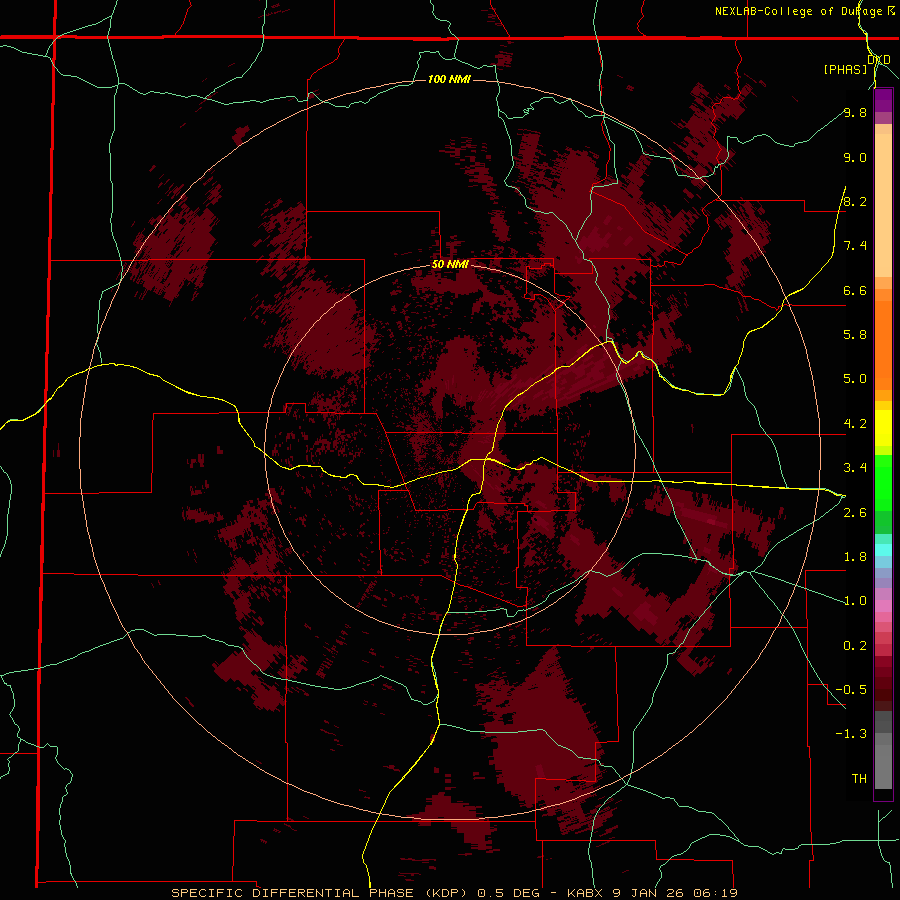Viewport: 900px width, 900px height.
Task: Click the 5.8 scale label
Action: (855, 335)
